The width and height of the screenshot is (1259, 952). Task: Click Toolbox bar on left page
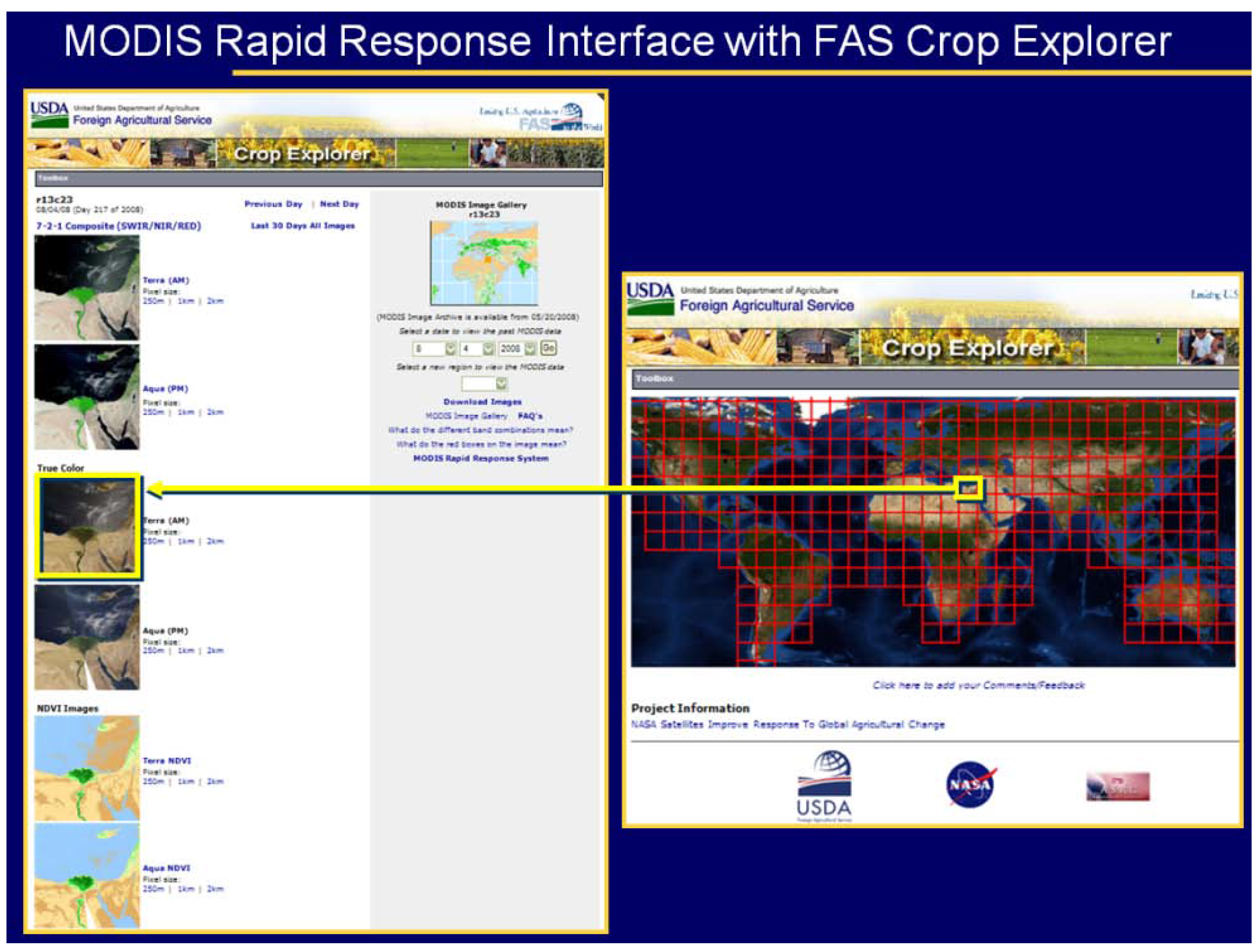(x=319, y=179)
